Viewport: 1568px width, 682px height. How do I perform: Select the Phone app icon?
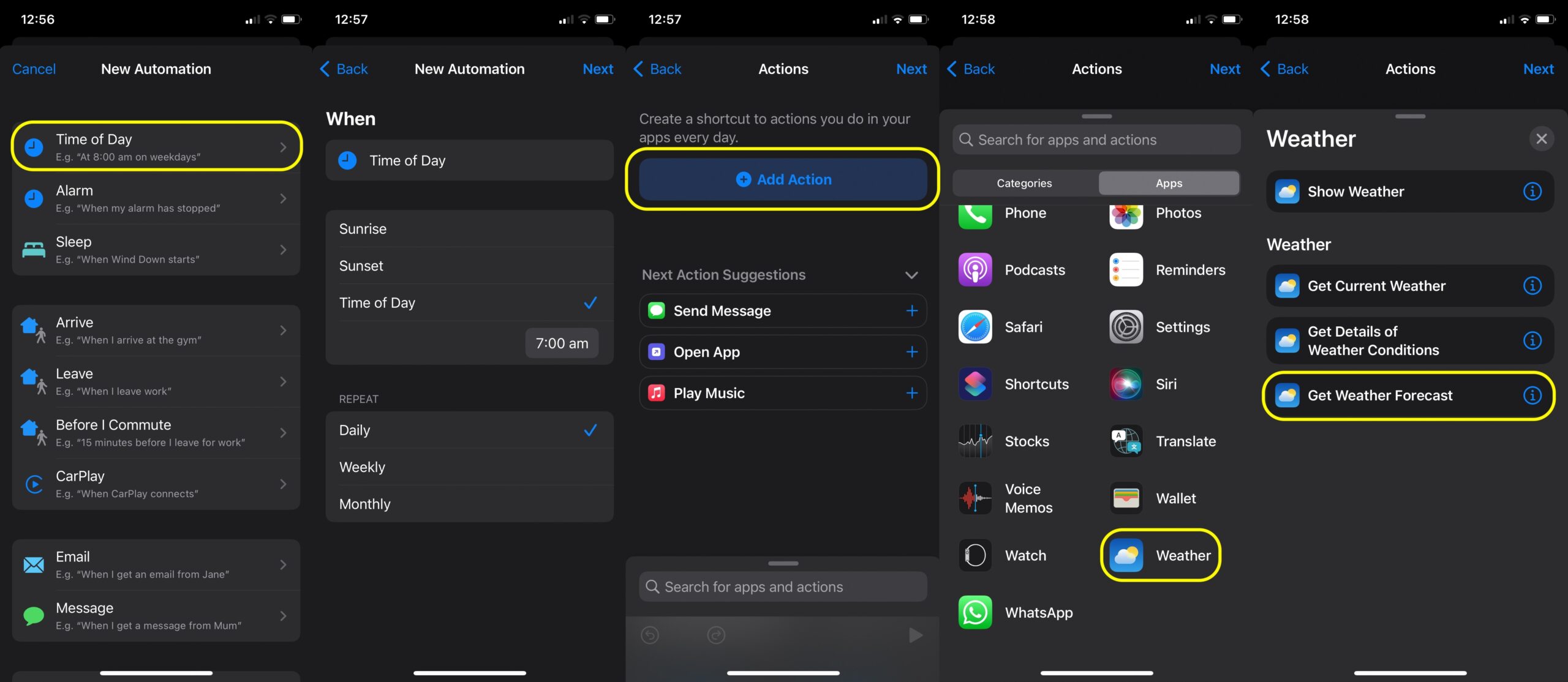975,213
